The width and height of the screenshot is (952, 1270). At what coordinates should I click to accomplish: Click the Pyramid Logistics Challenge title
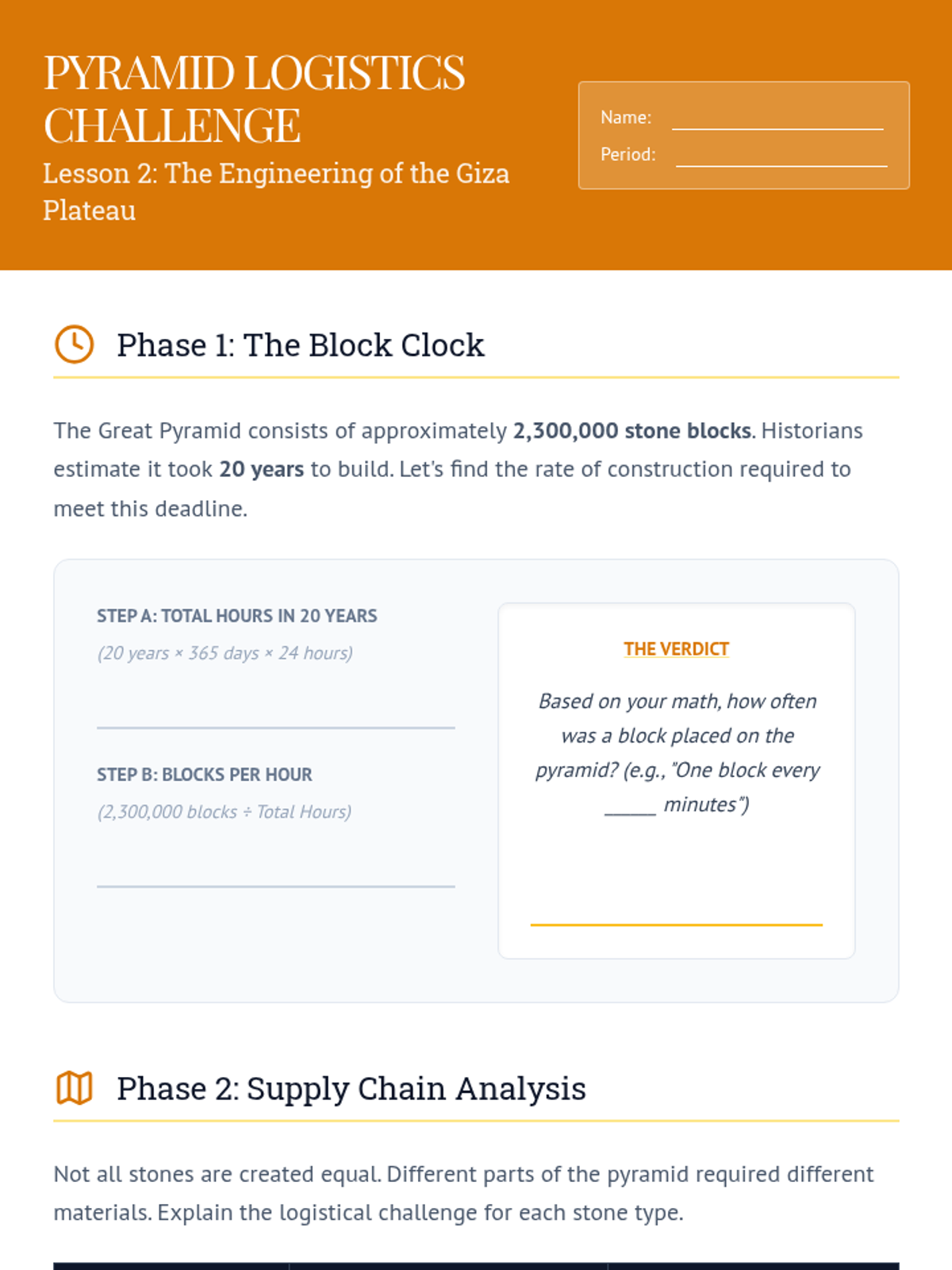(x=254, y=98)
